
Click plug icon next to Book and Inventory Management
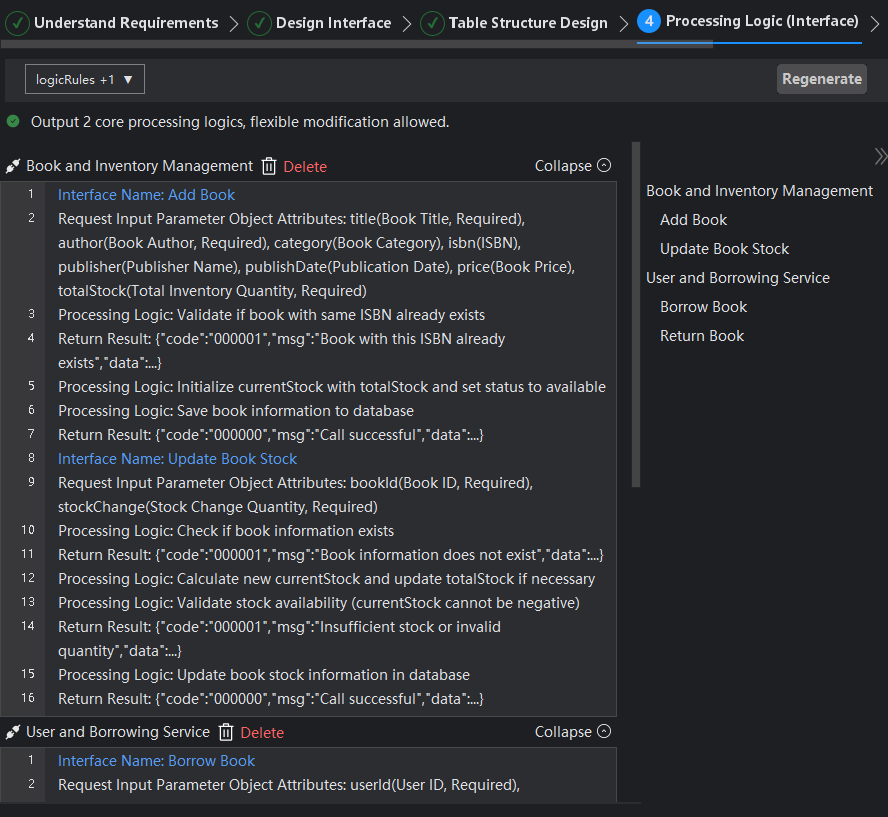(13, 166)
